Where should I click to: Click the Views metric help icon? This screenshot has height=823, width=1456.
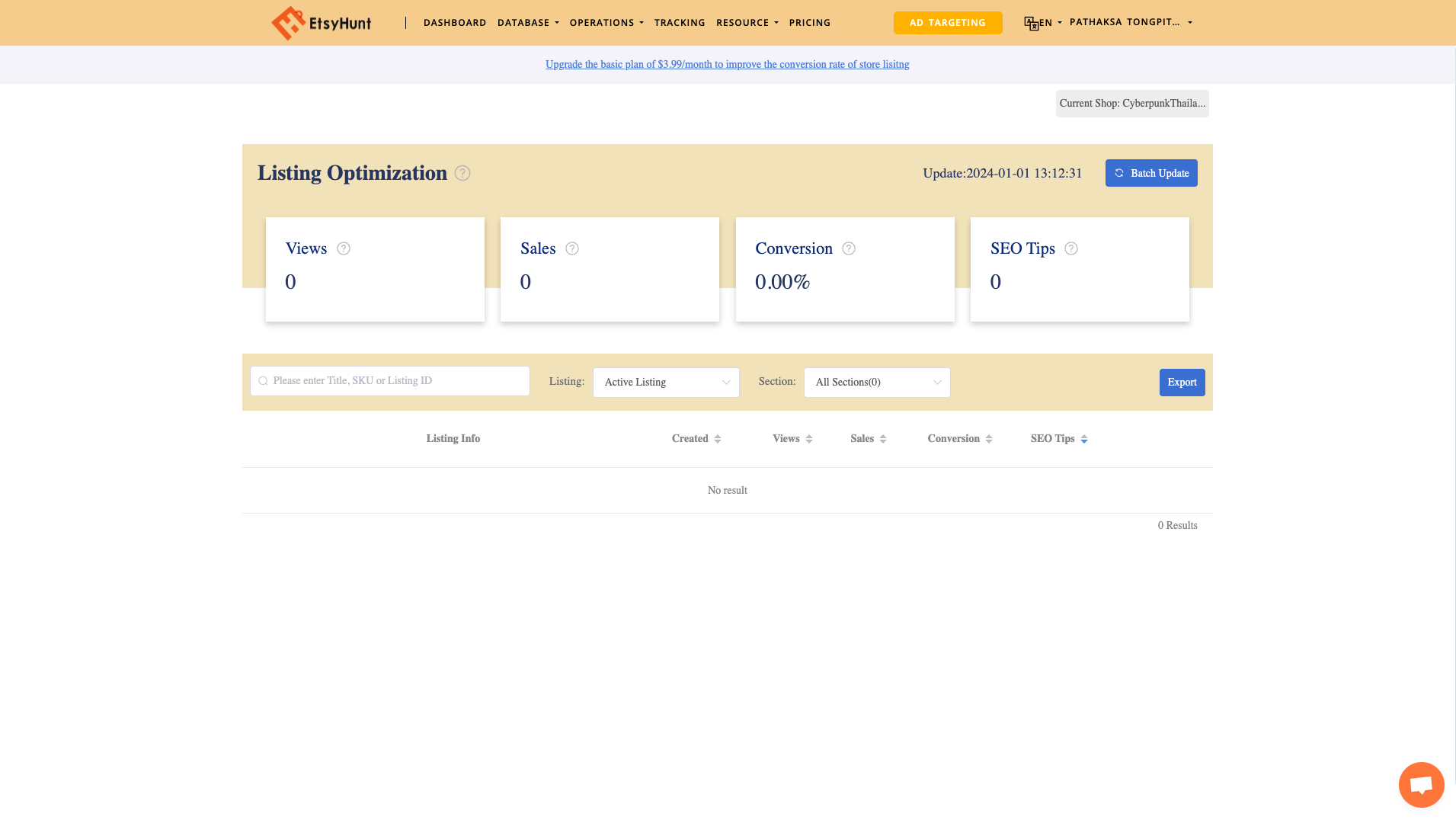(343, 248)
